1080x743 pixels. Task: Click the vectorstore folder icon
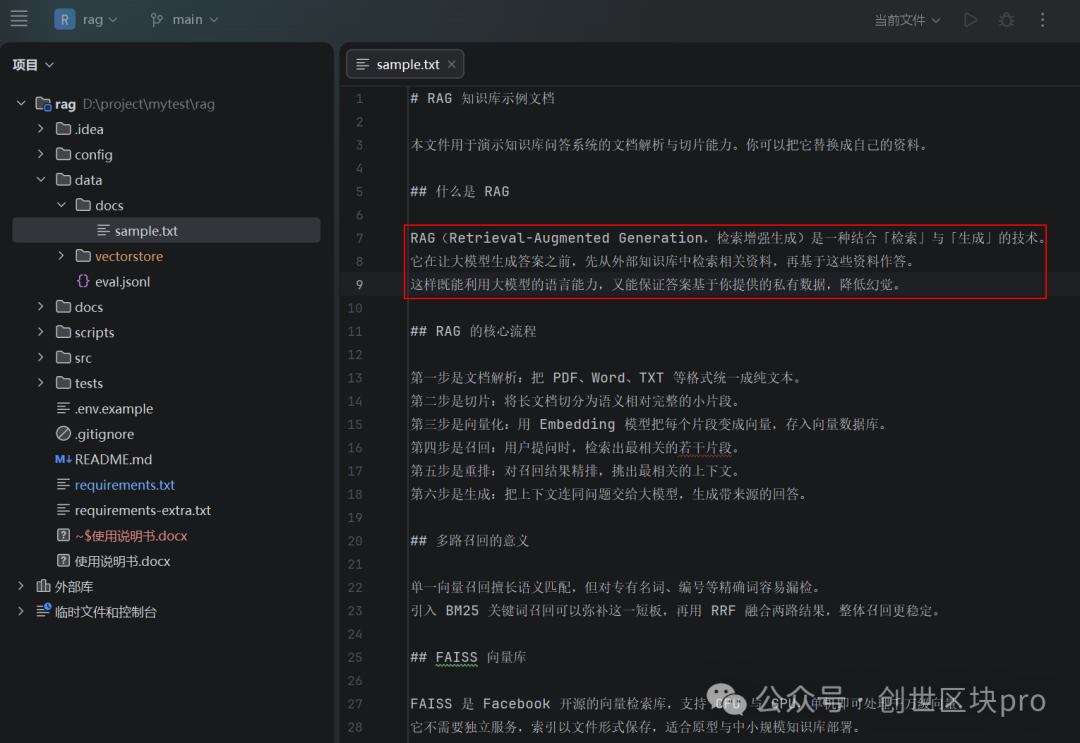tap(83, 255)
